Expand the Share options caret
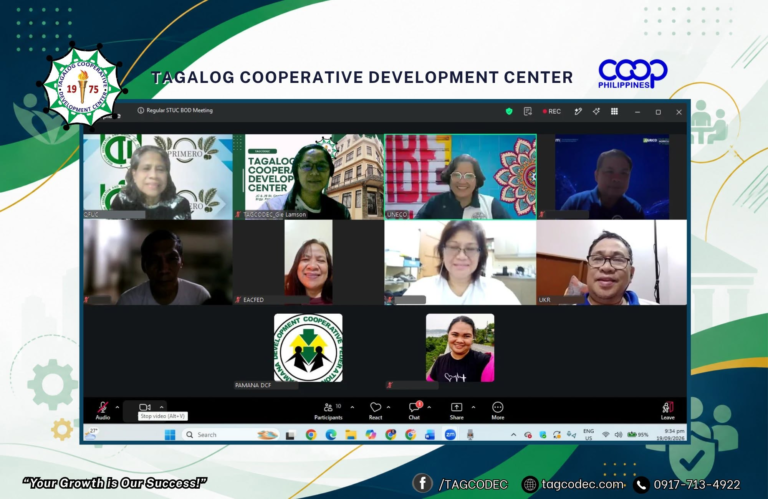Image resolution: width=768 pixels, height=499 pixels. (x=473, y=407)
